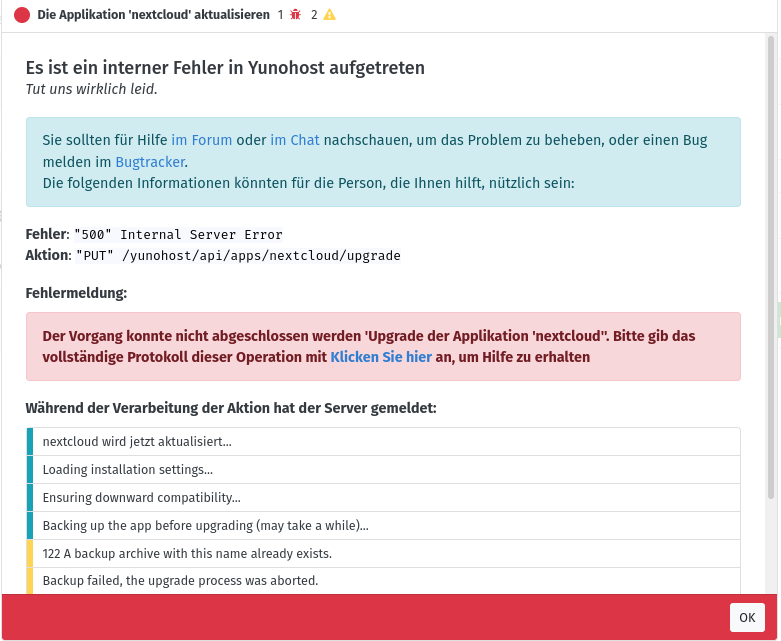Click "Backup failed" warning log line
Viewport: 781px width, 641px height.
pyautogui.click(x=180, y=581)
